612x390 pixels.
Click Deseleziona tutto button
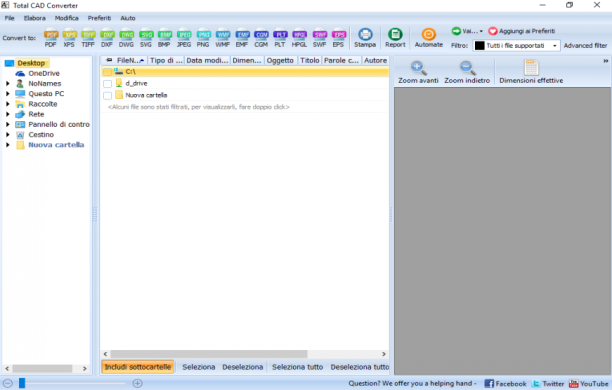pyautogui.click(x=359, y=367)
